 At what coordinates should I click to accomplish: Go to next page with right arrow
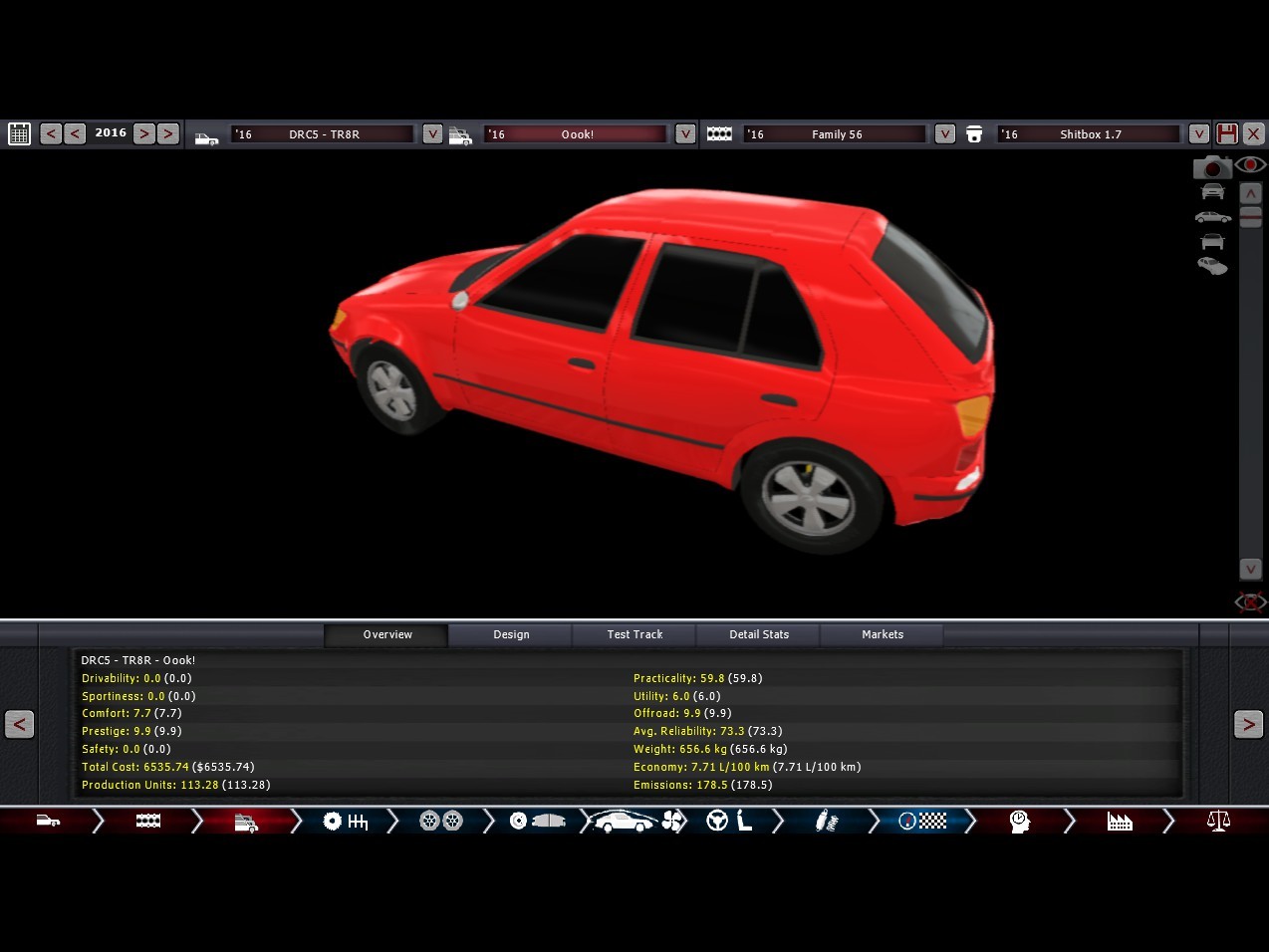pyautogui.click(x=1248, y=724)
